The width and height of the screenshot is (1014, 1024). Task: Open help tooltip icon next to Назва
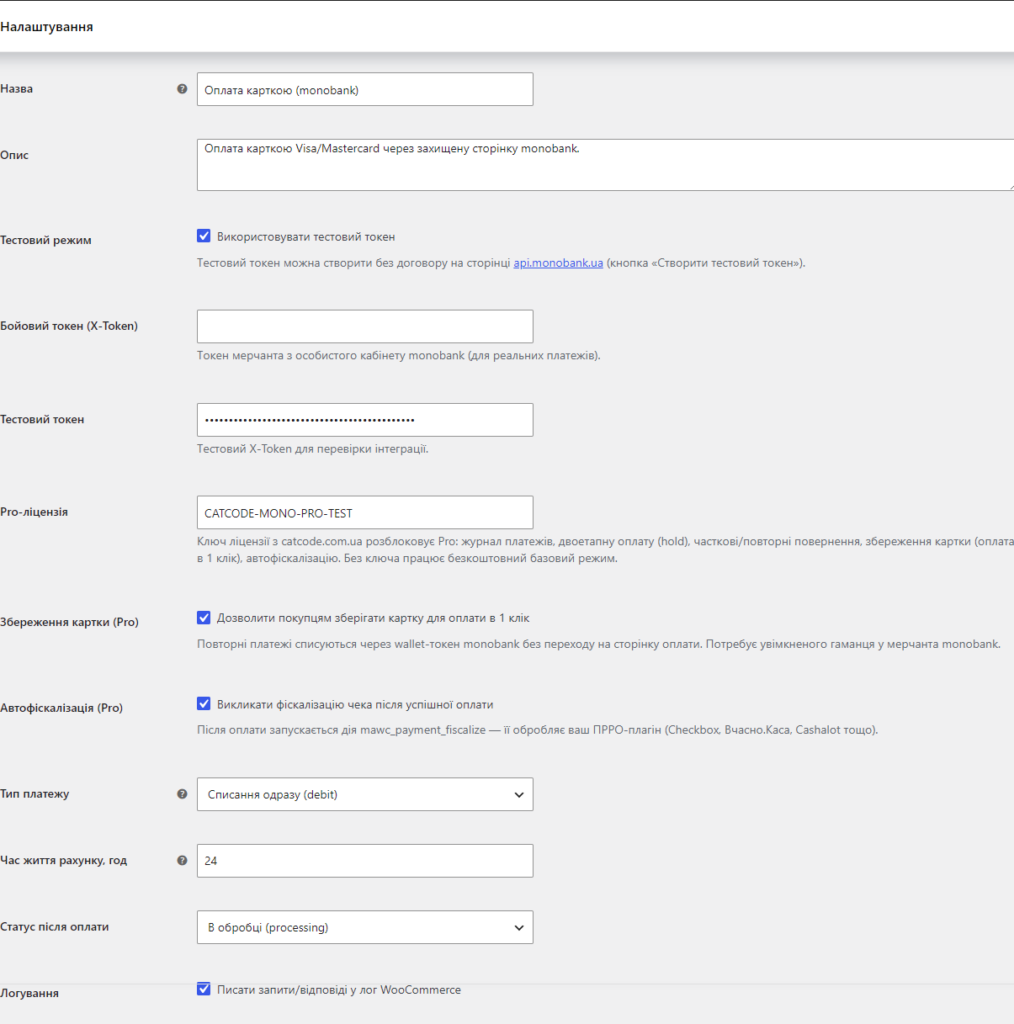(x=182, y=89)
